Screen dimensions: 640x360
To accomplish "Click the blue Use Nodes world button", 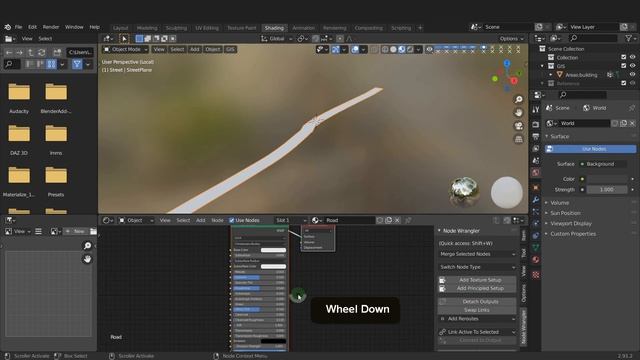I will [590, 149].
